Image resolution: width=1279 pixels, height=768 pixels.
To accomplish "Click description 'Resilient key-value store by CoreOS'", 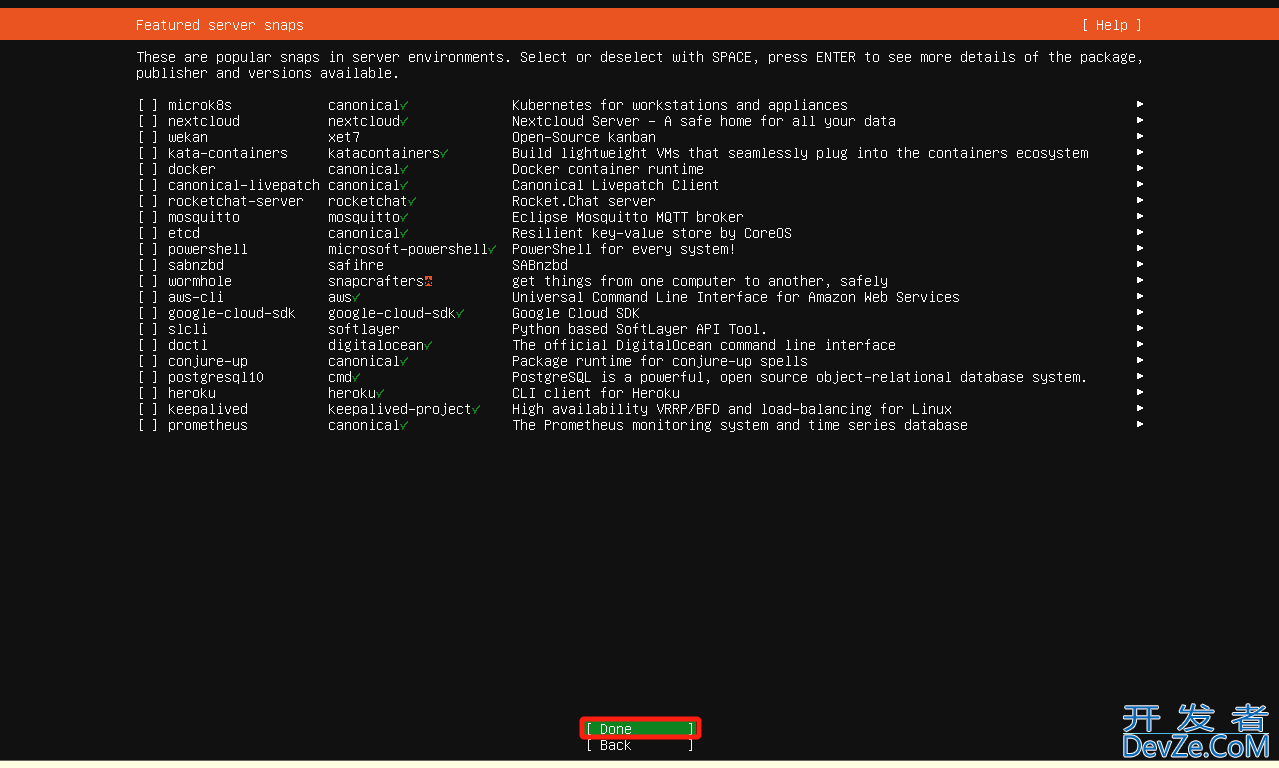I will 652,233.
